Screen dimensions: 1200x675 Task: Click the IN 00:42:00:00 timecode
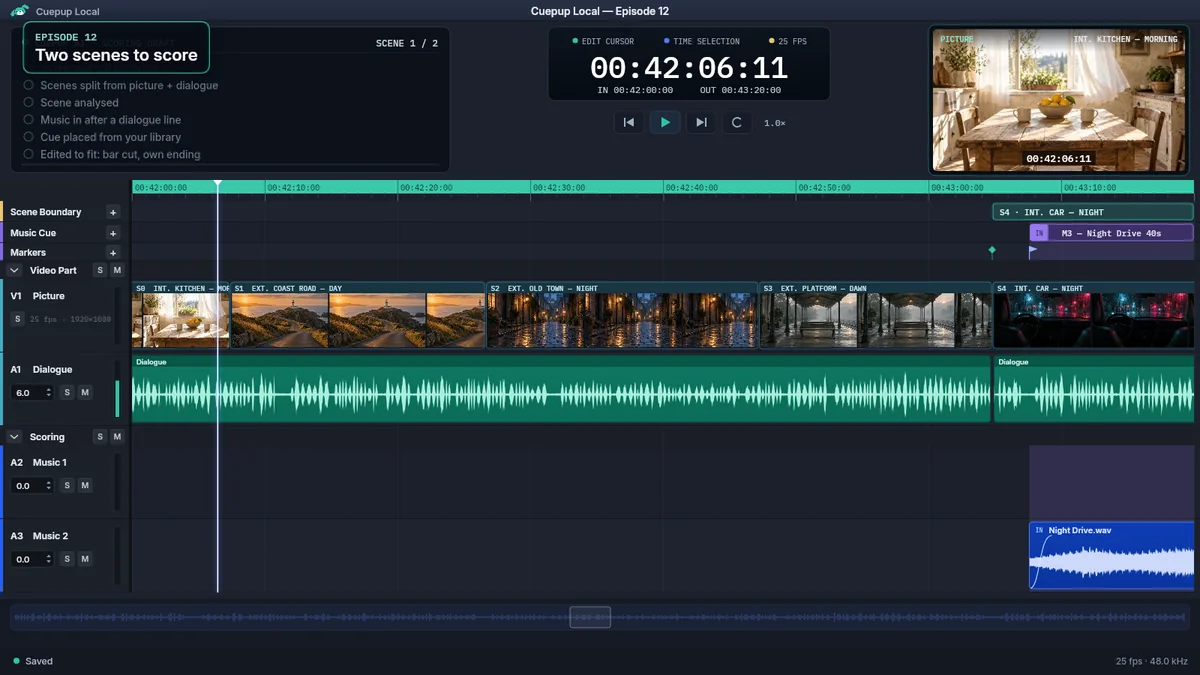(x=635, y=90)
